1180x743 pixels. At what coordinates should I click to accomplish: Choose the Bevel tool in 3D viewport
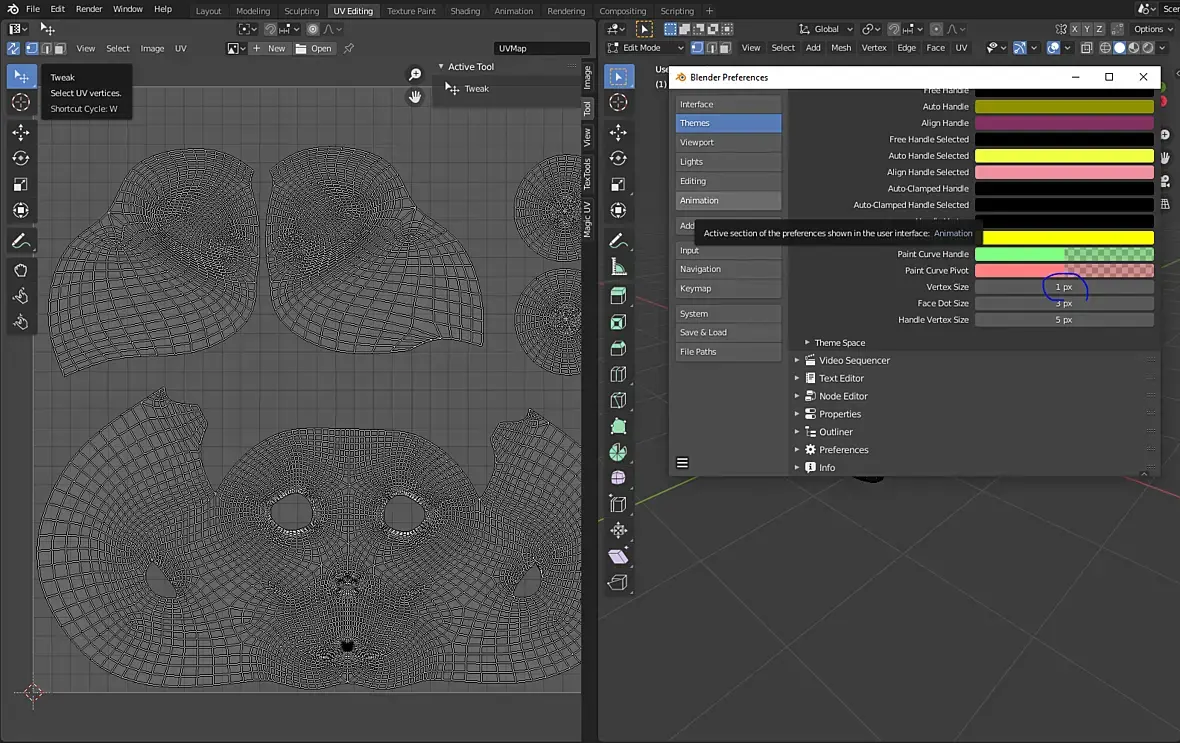(618, 349)
